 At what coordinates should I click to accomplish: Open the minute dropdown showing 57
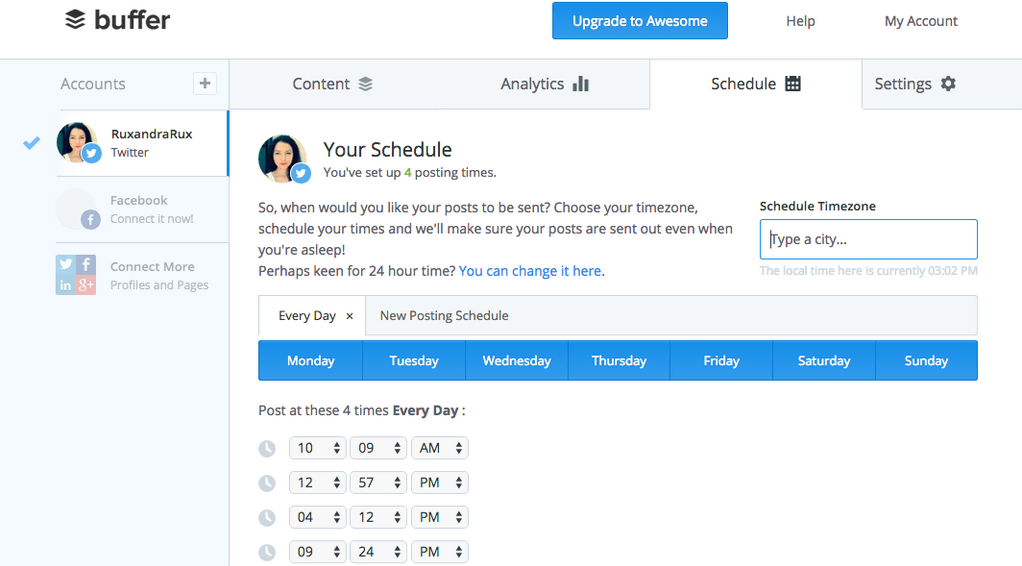pos(379,483)
